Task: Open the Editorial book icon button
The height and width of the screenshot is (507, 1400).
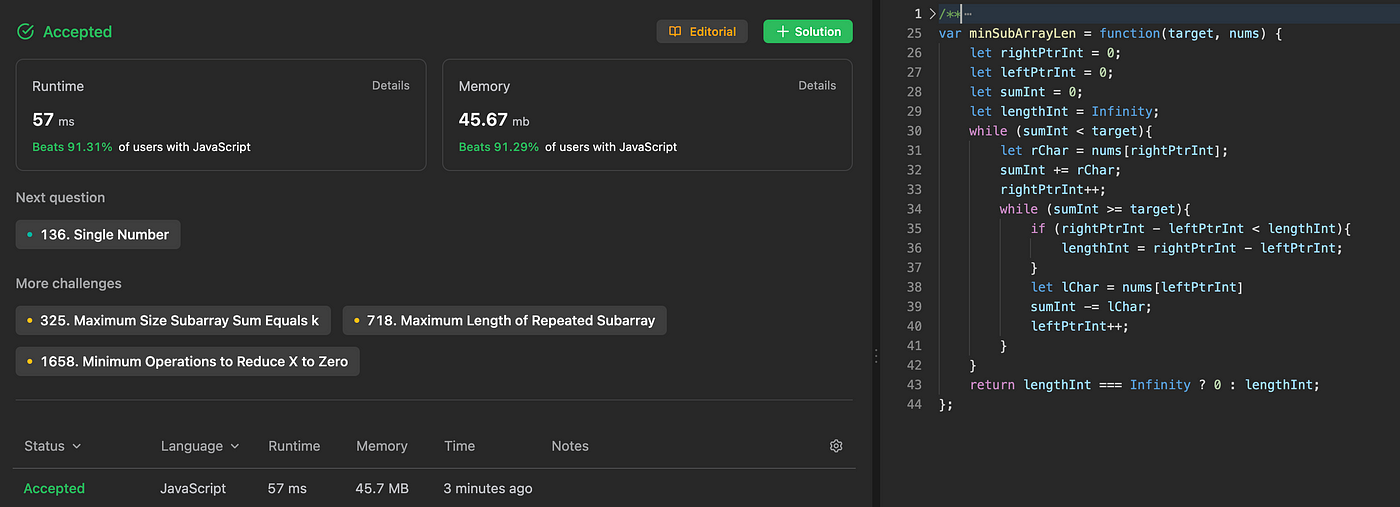Action: [675, 32]
